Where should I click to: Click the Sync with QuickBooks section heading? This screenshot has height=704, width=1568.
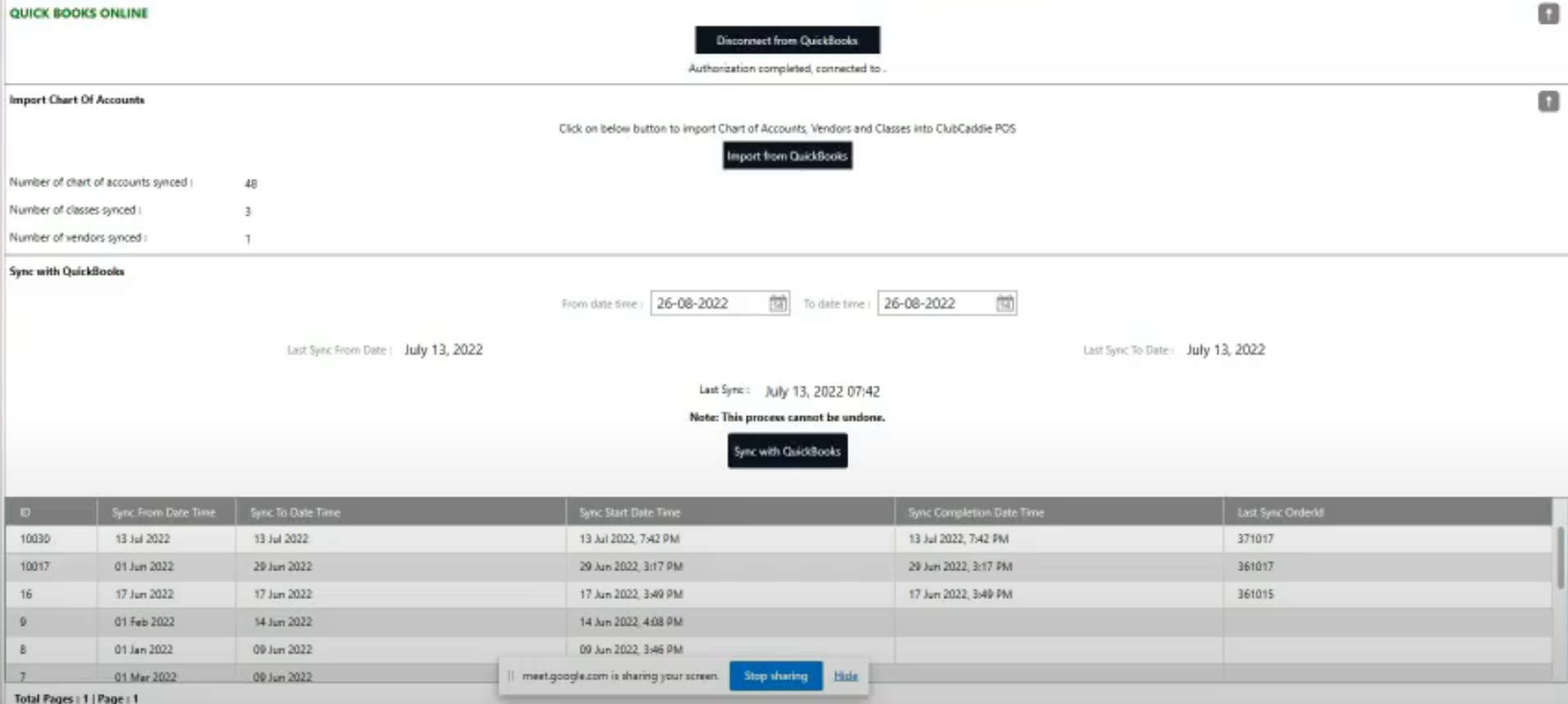(66, 272)
